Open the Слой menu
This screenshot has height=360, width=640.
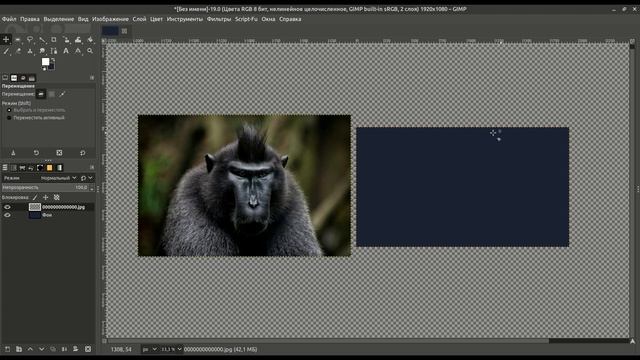(139, 19)
